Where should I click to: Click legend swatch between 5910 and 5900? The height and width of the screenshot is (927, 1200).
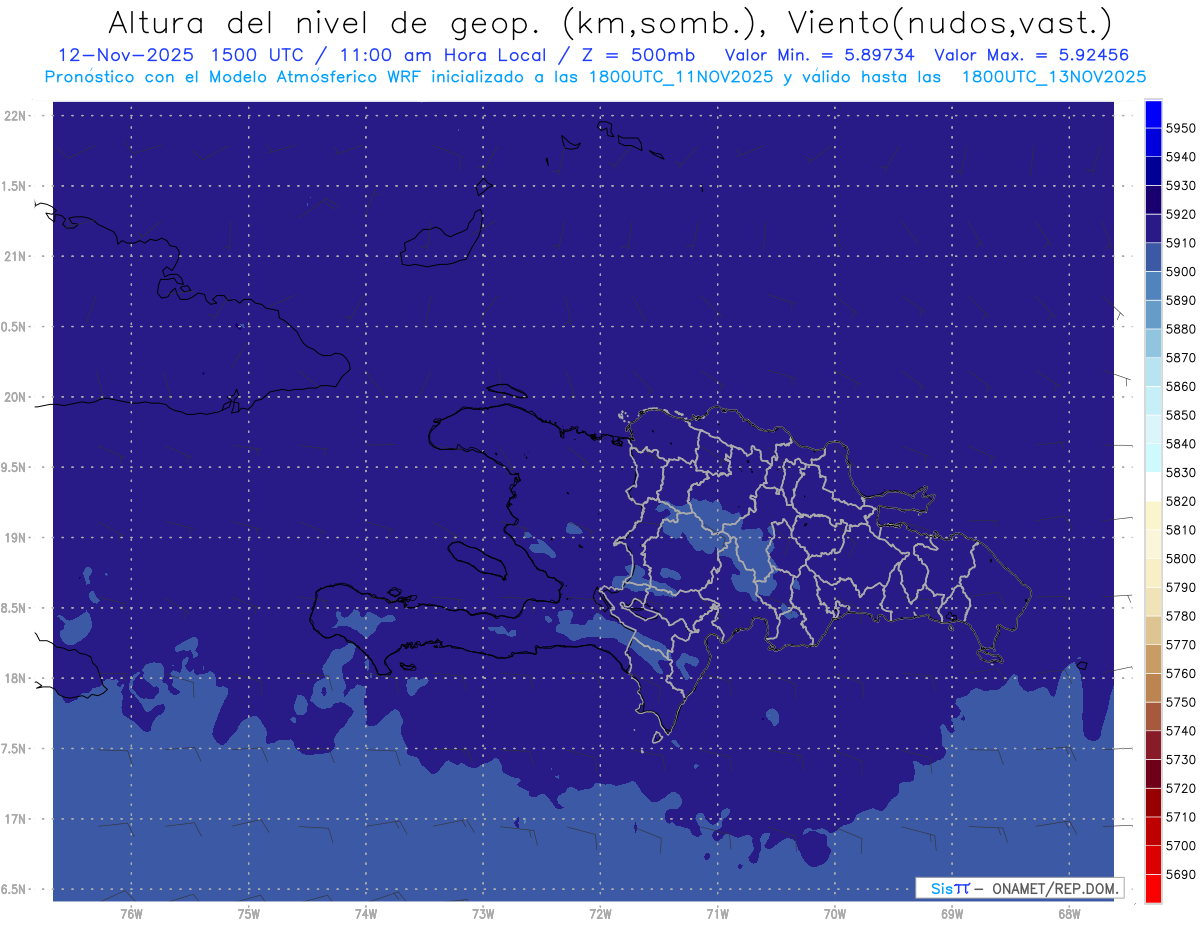tap(1153, 257)
